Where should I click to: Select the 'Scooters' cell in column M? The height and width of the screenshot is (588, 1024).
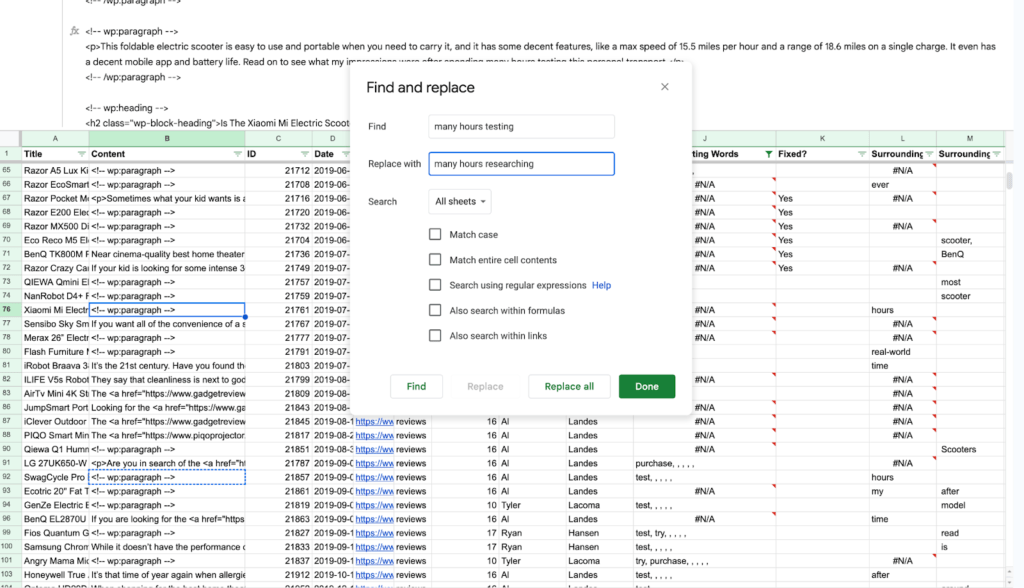970,449
